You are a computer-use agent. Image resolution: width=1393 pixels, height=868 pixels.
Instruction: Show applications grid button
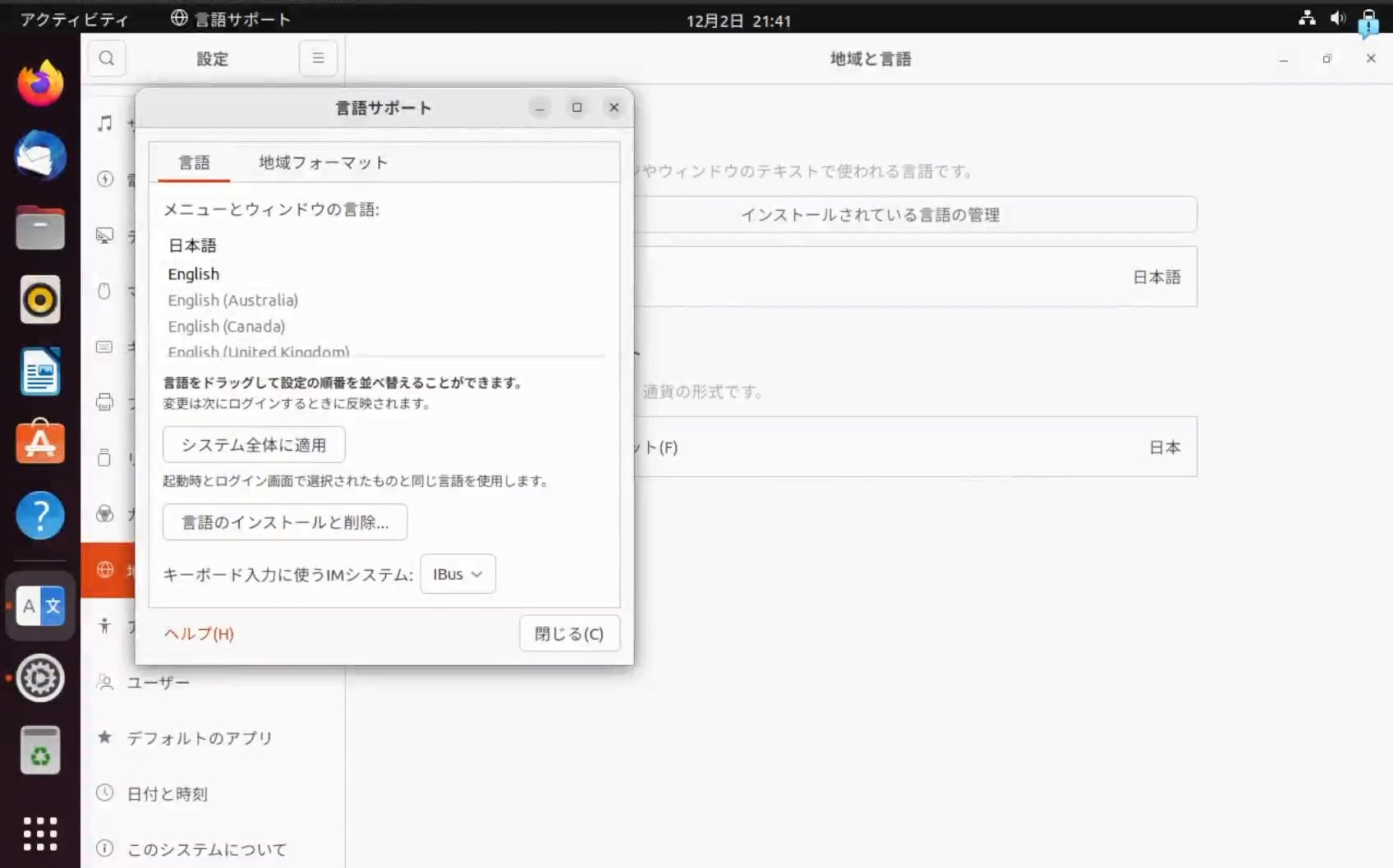[x=40, y=834]
